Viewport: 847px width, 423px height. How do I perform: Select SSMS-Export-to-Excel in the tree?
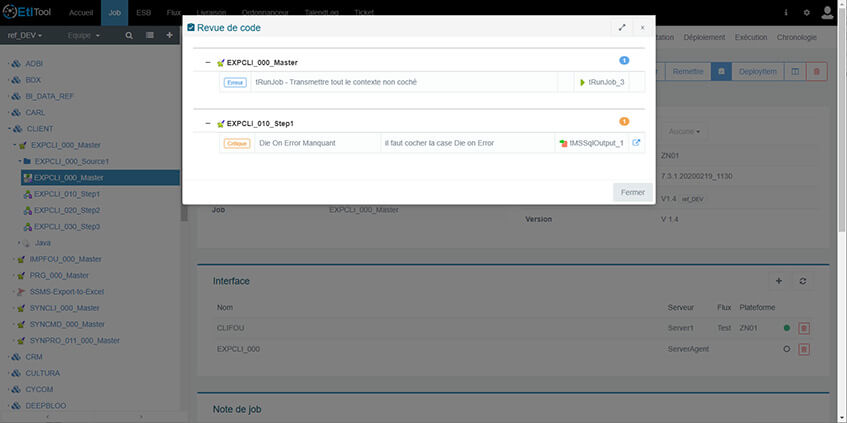tap(67, 292)
